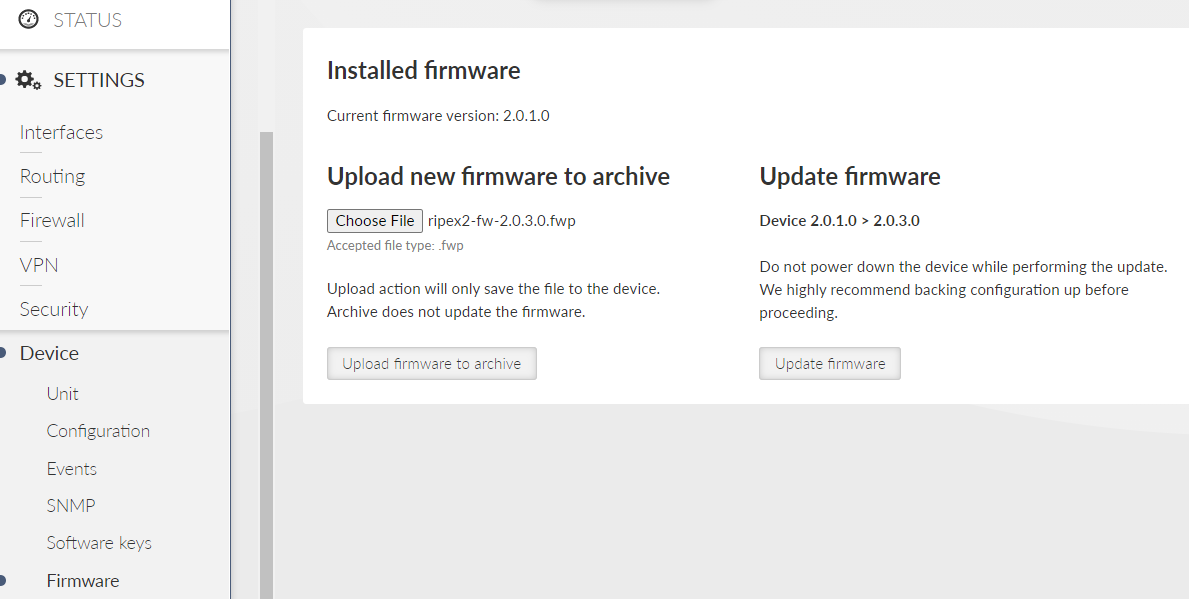Open SNMP device settings
The height and width of the screenshot is (599, 1189).
tap(71, 505)
